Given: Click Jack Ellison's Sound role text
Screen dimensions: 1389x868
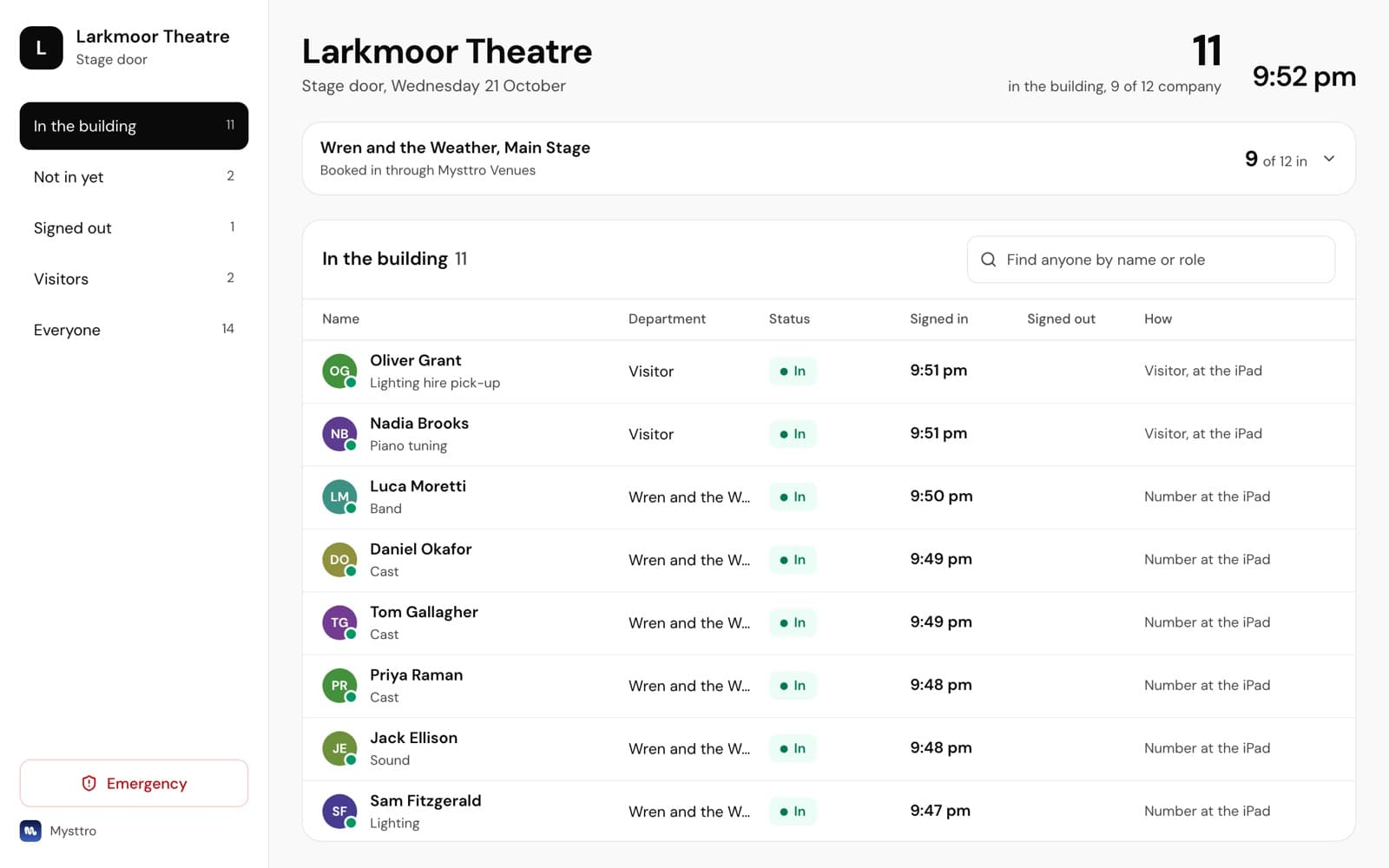Looking at the screenshot, I should [390, 760].
